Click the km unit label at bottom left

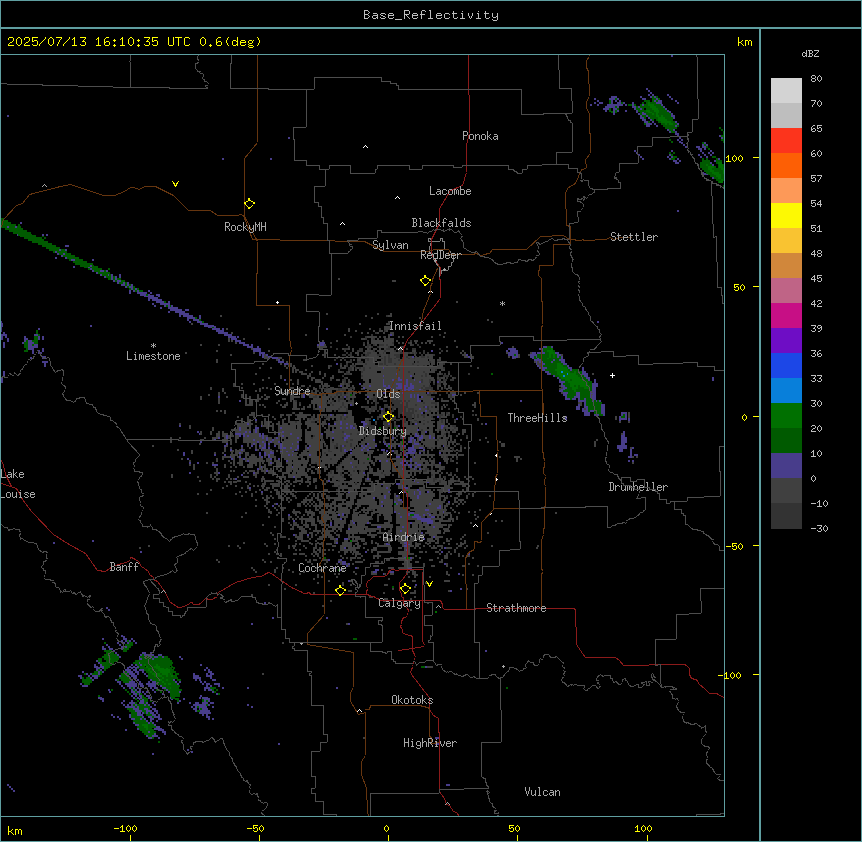click(x=15, y=831)
